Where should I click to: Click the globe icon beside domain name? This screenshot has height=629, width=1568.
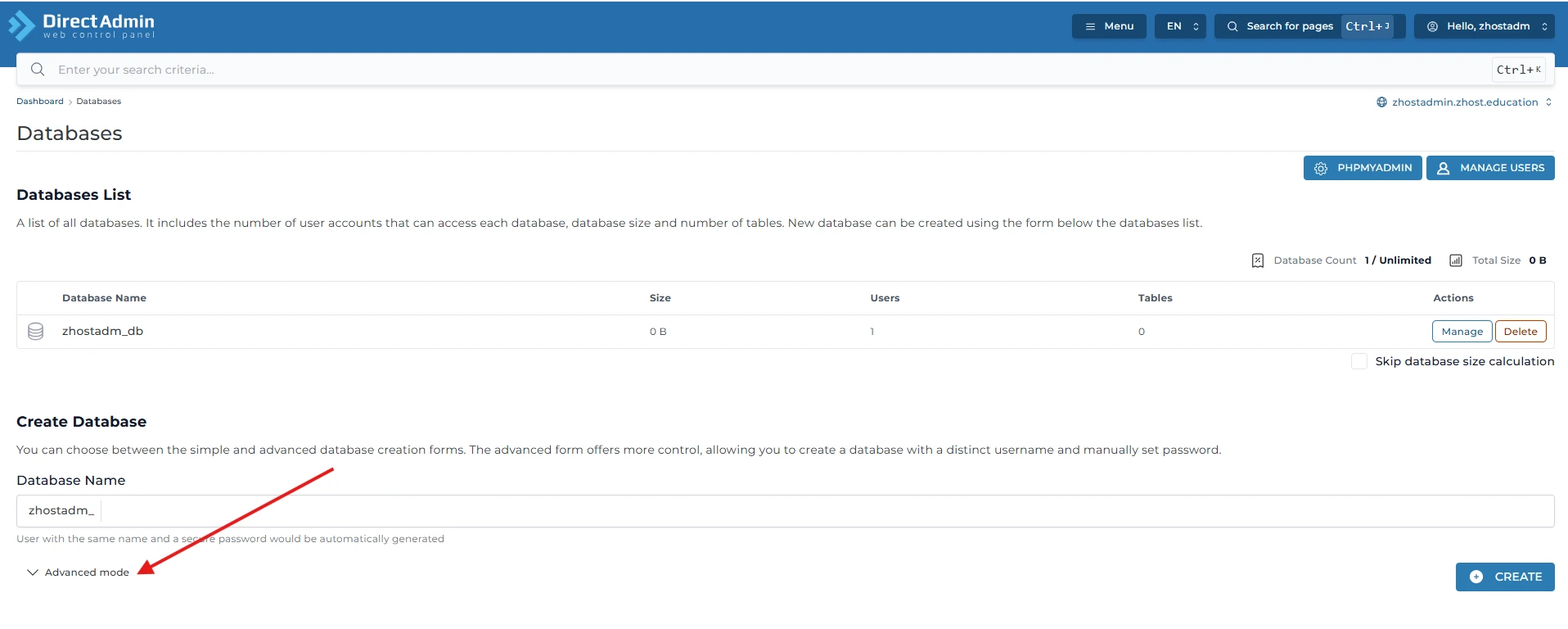(x=1381, y=102)
